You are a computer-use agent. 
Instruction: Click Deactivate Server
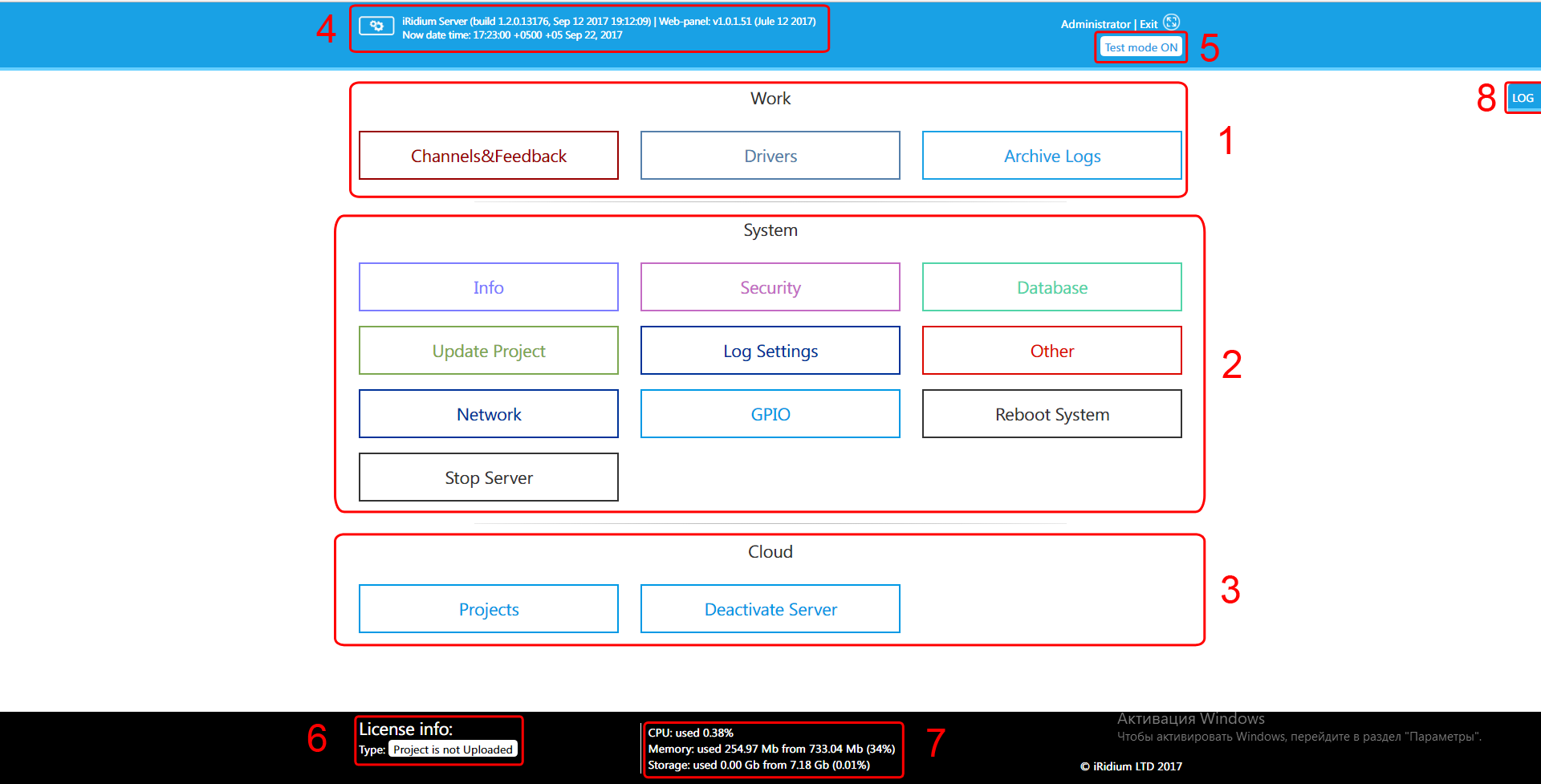pyautogui.click(x=770, y=609)
